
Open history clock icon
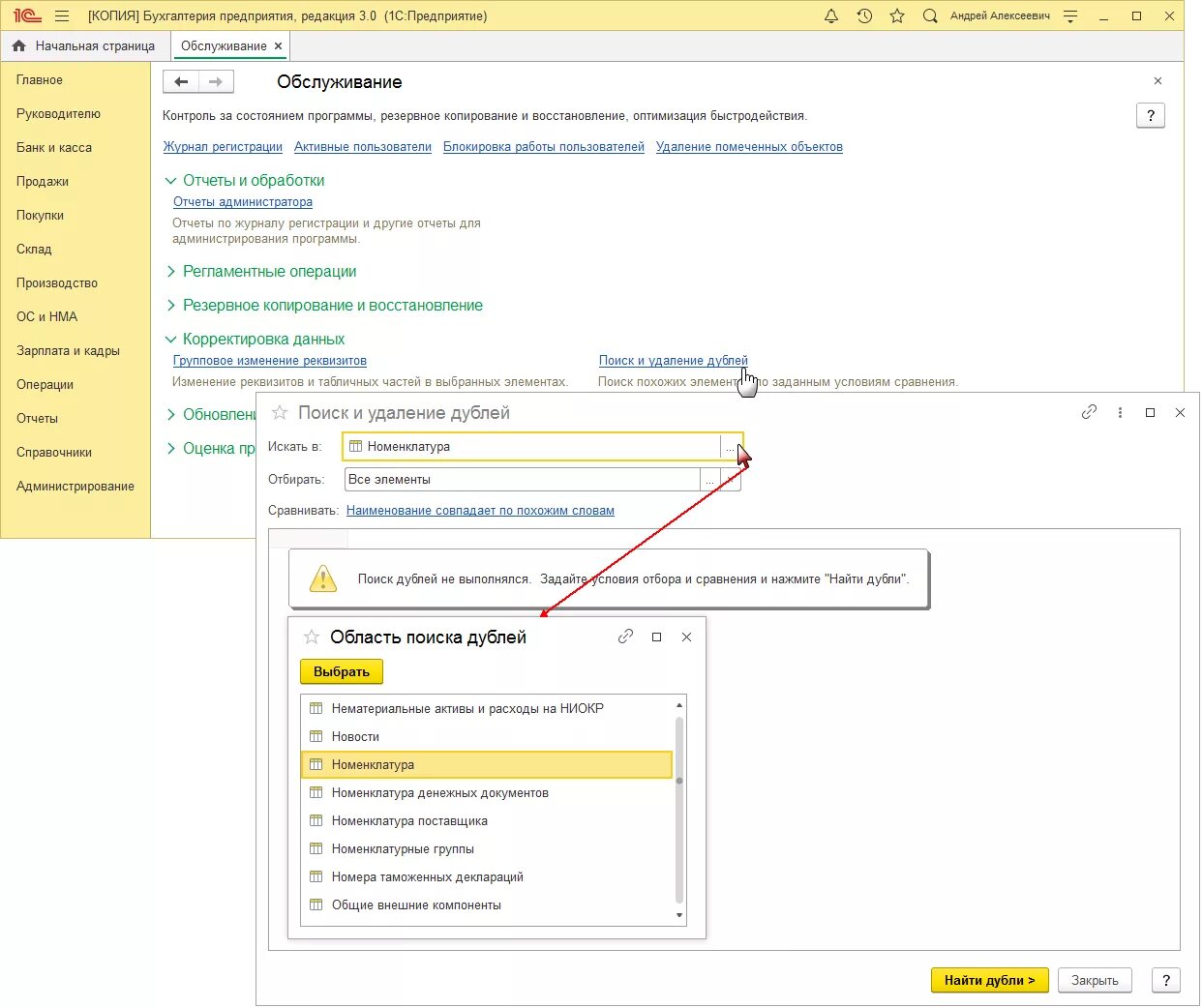pos(864,15)
